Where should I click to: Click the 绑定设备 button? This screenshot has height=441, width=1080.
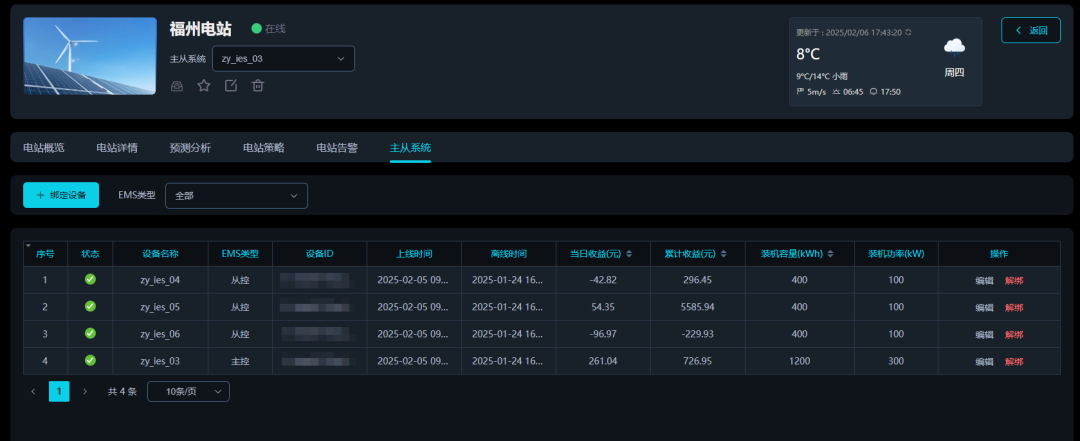pos(61,195)
